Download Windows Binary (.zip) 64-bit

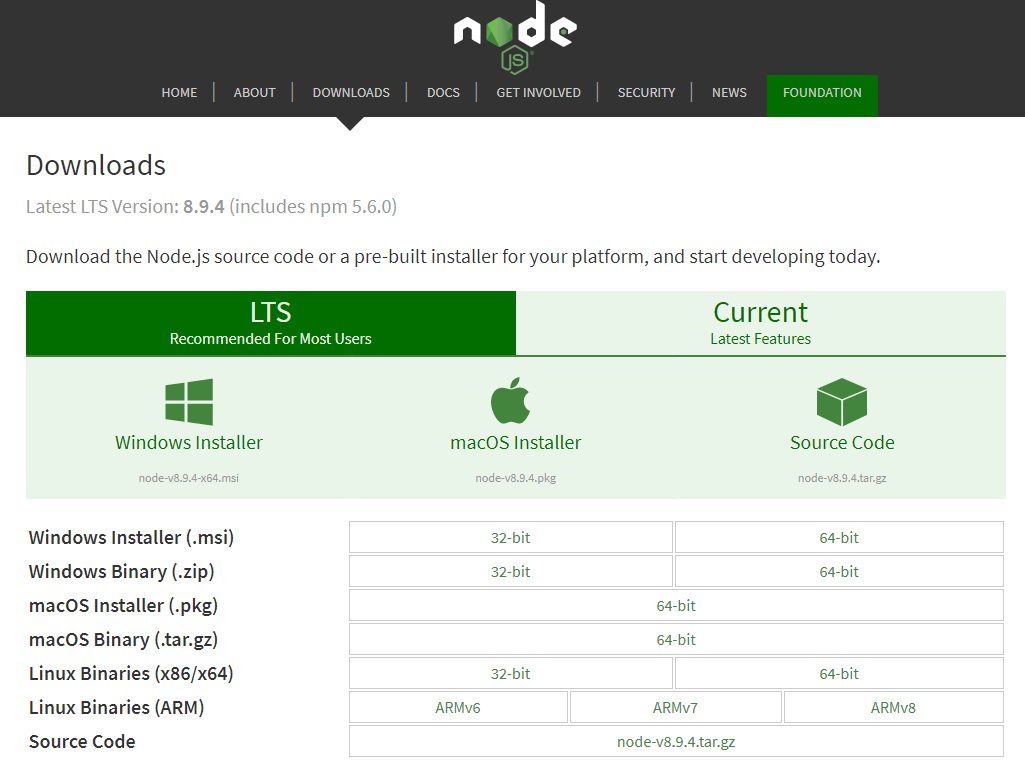(x=839, y=571)
